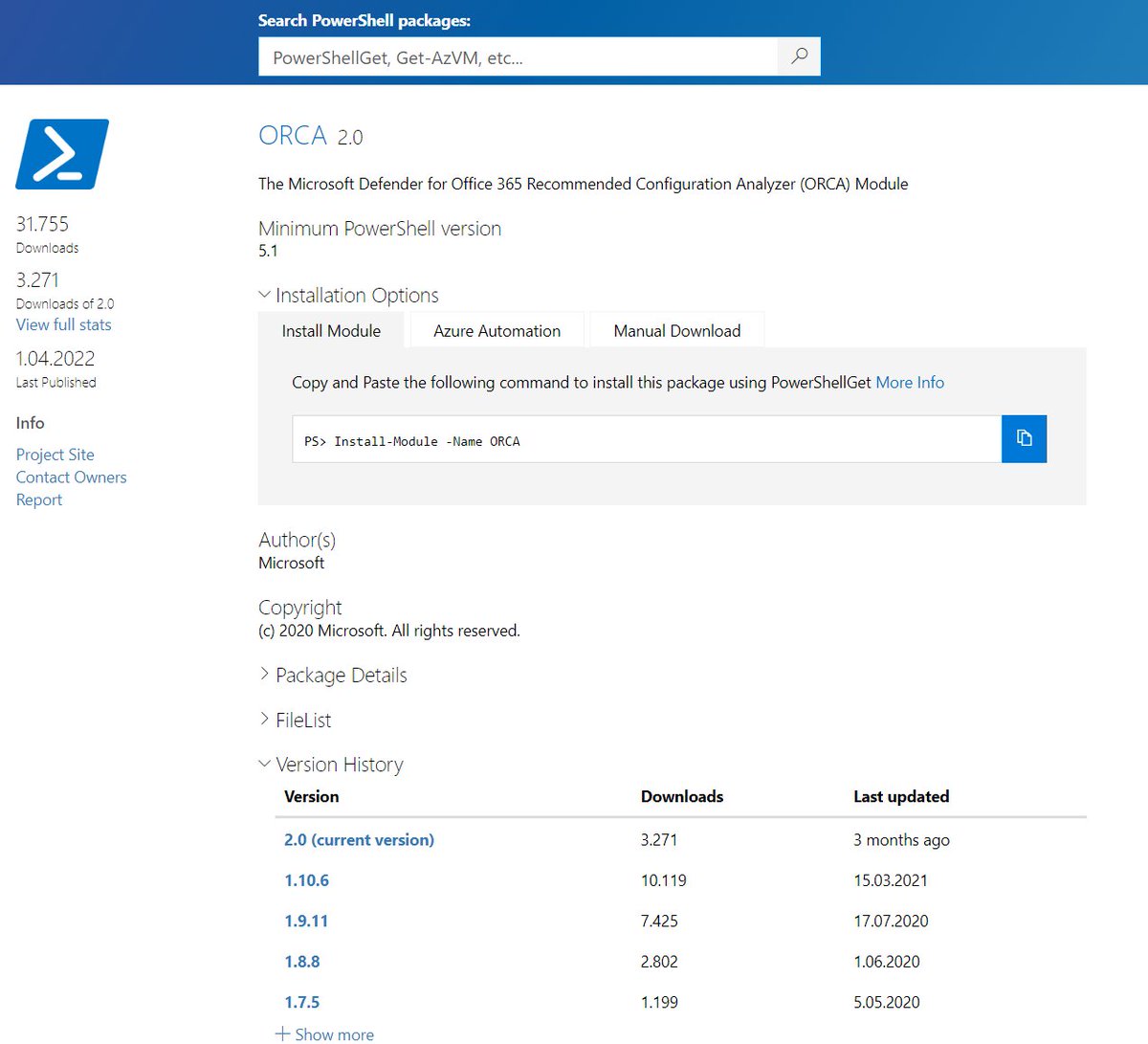
Task: Click the 15.03.2021 last updated date
Action: [x=890, y=880]
